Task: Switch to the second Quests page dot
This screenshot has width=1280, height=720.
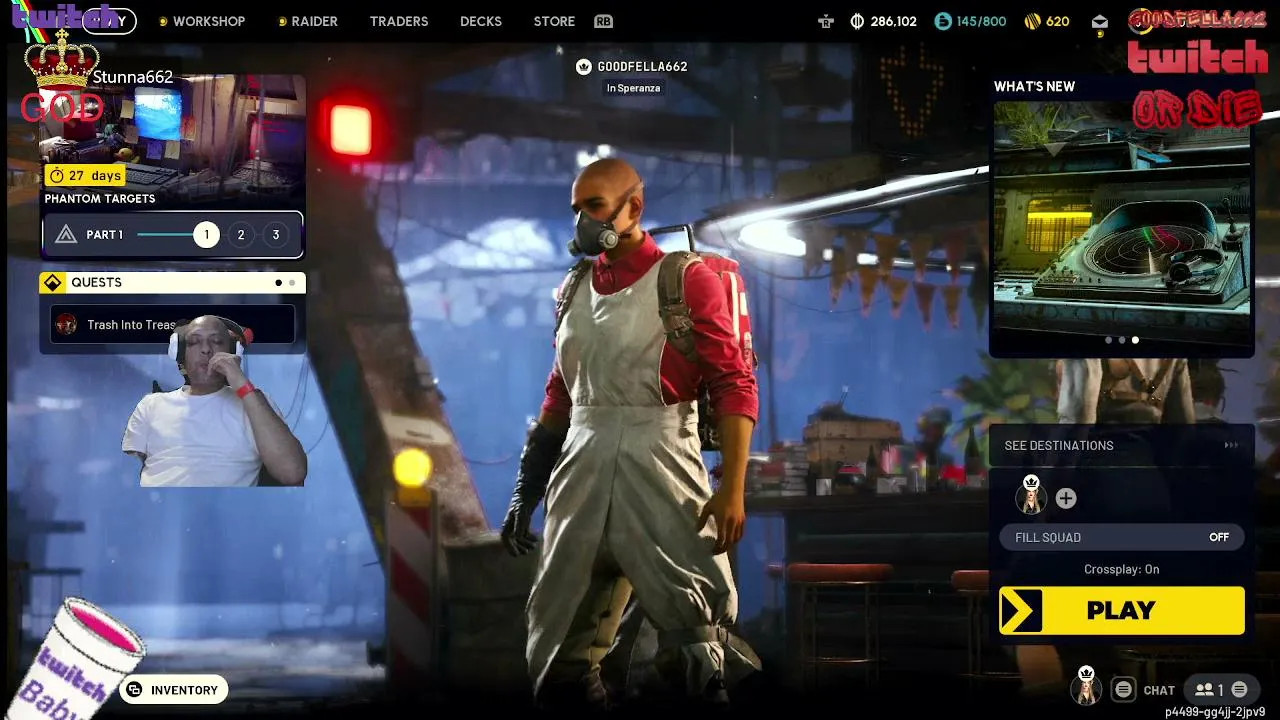Action: [292, 283]
